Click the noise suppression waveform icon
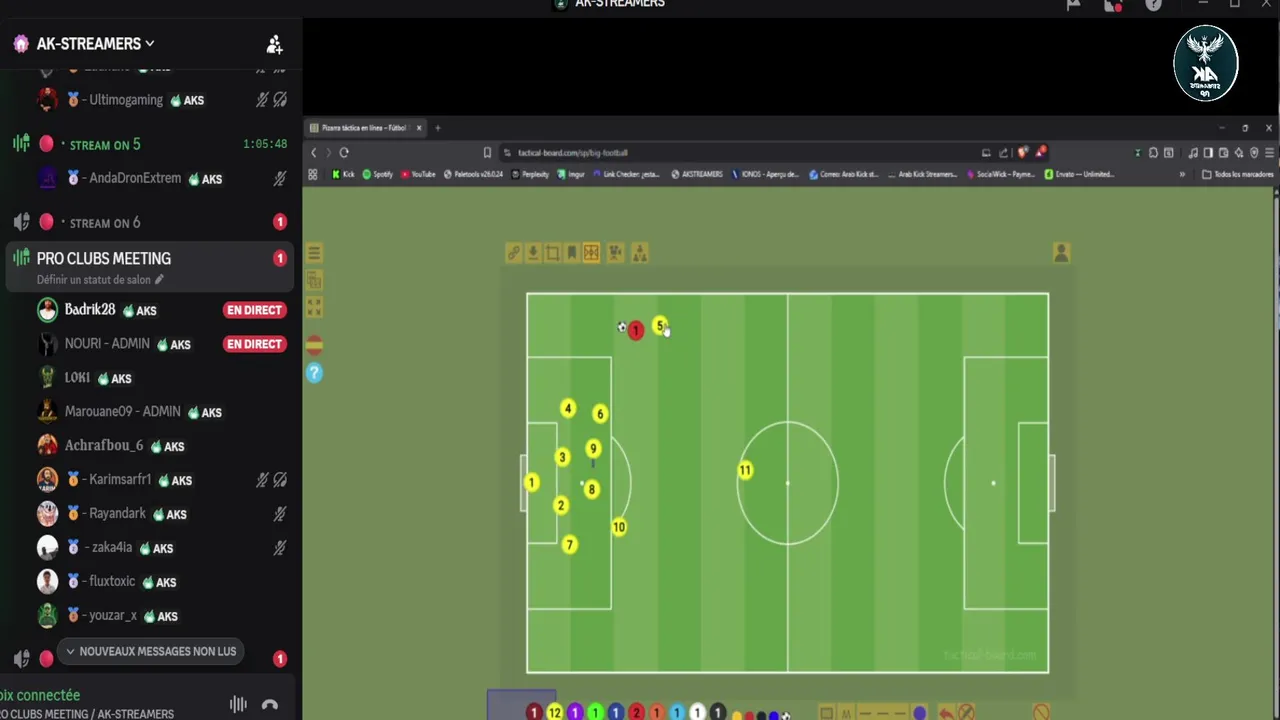The height and width of the screenshot is (720, 1280). click(x=238, y=705)
